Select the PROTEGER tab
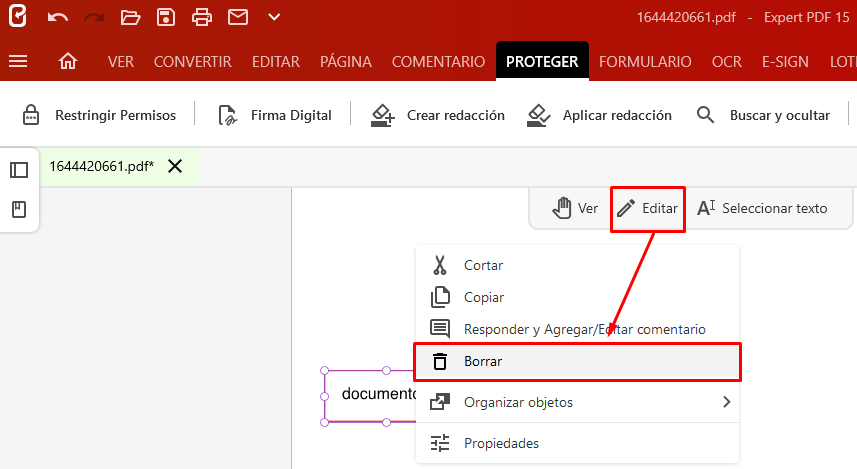This screenshot has width=857, height=469. click(542, 61)
